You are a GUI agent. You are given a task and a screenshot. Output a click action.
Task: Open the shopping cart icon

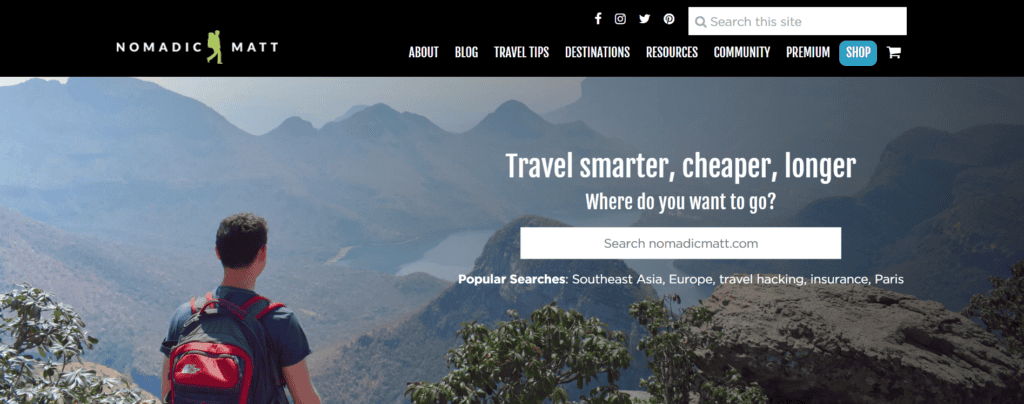pyautogui.click(x=893, y=53)
